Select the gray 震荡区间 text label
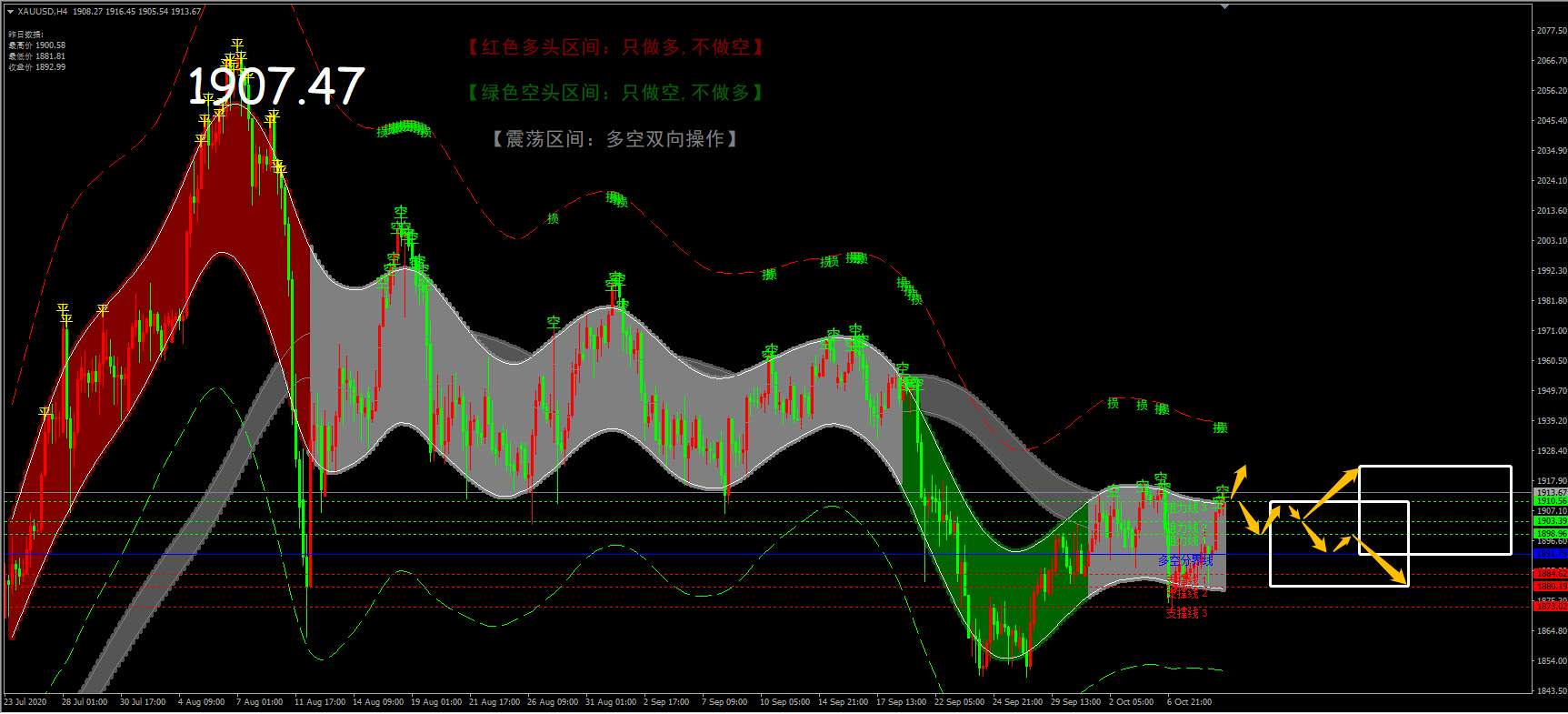 coord(614,138)
